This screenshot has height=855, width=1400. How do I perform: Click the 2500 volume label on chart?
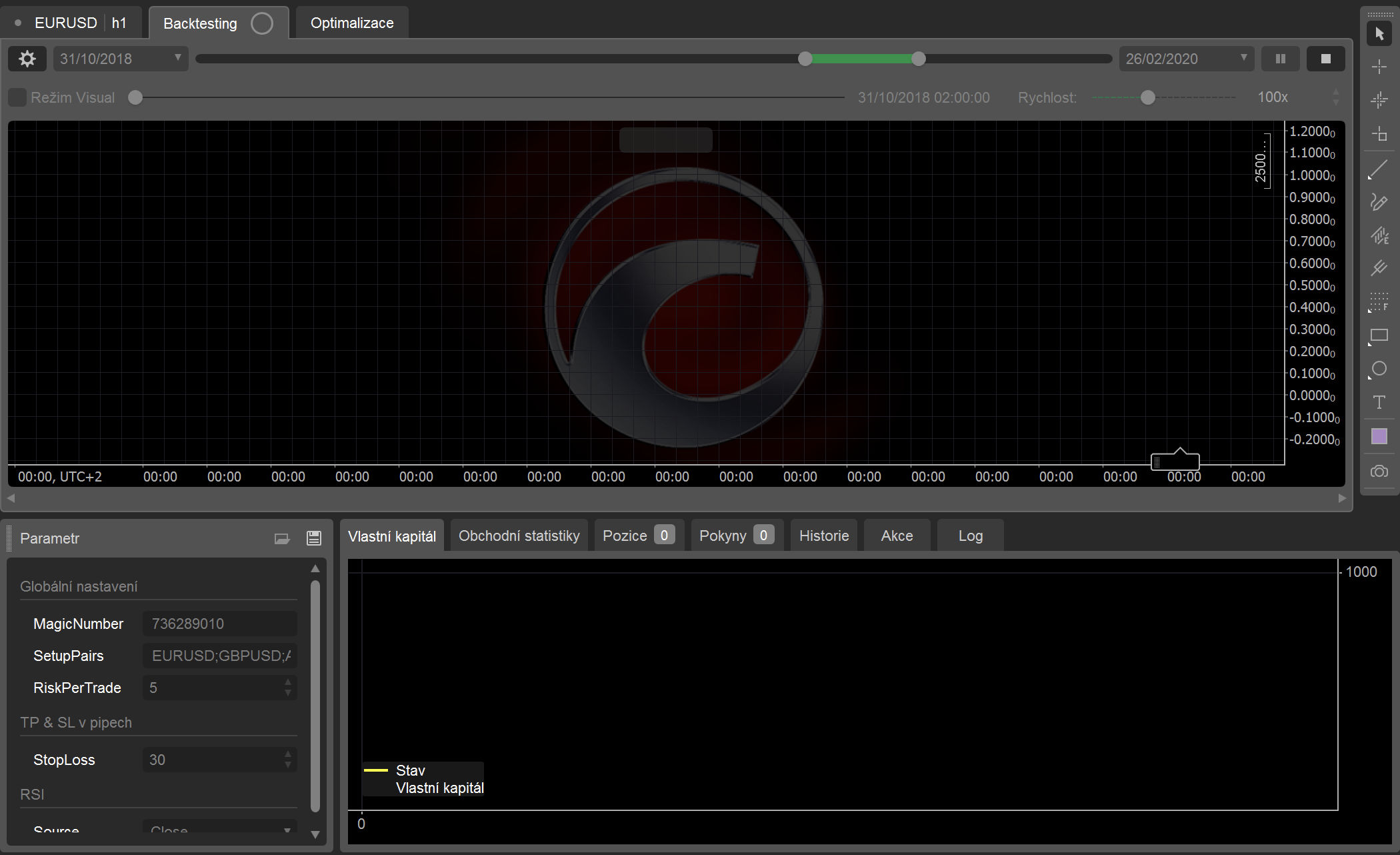coord(1261,161)
